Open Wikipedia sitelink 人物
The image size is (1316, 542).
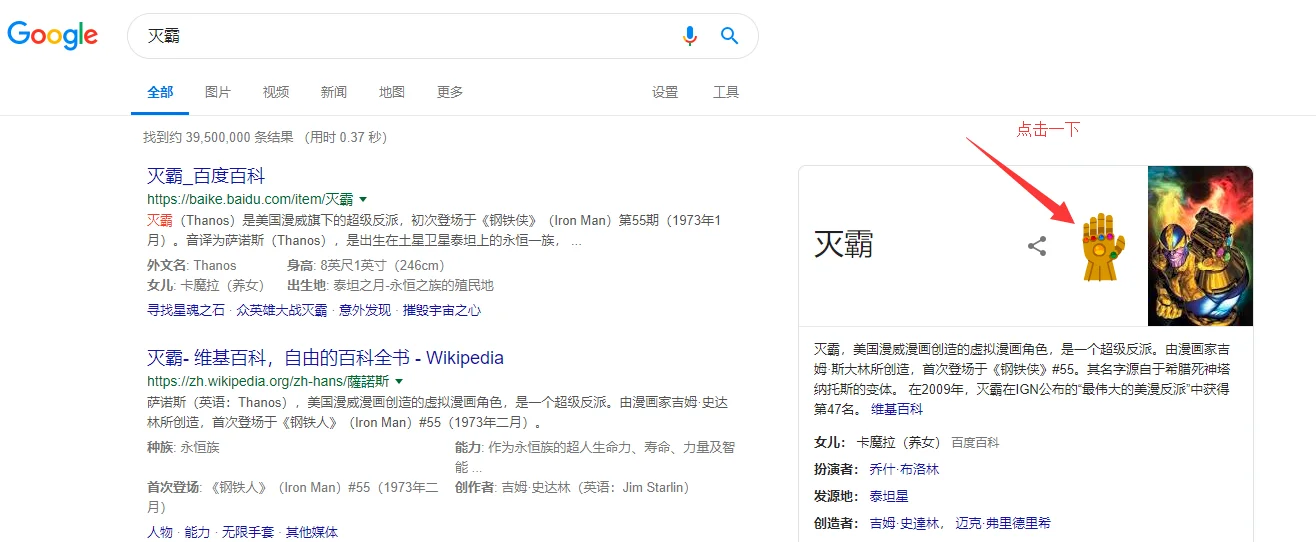(160, 532)
